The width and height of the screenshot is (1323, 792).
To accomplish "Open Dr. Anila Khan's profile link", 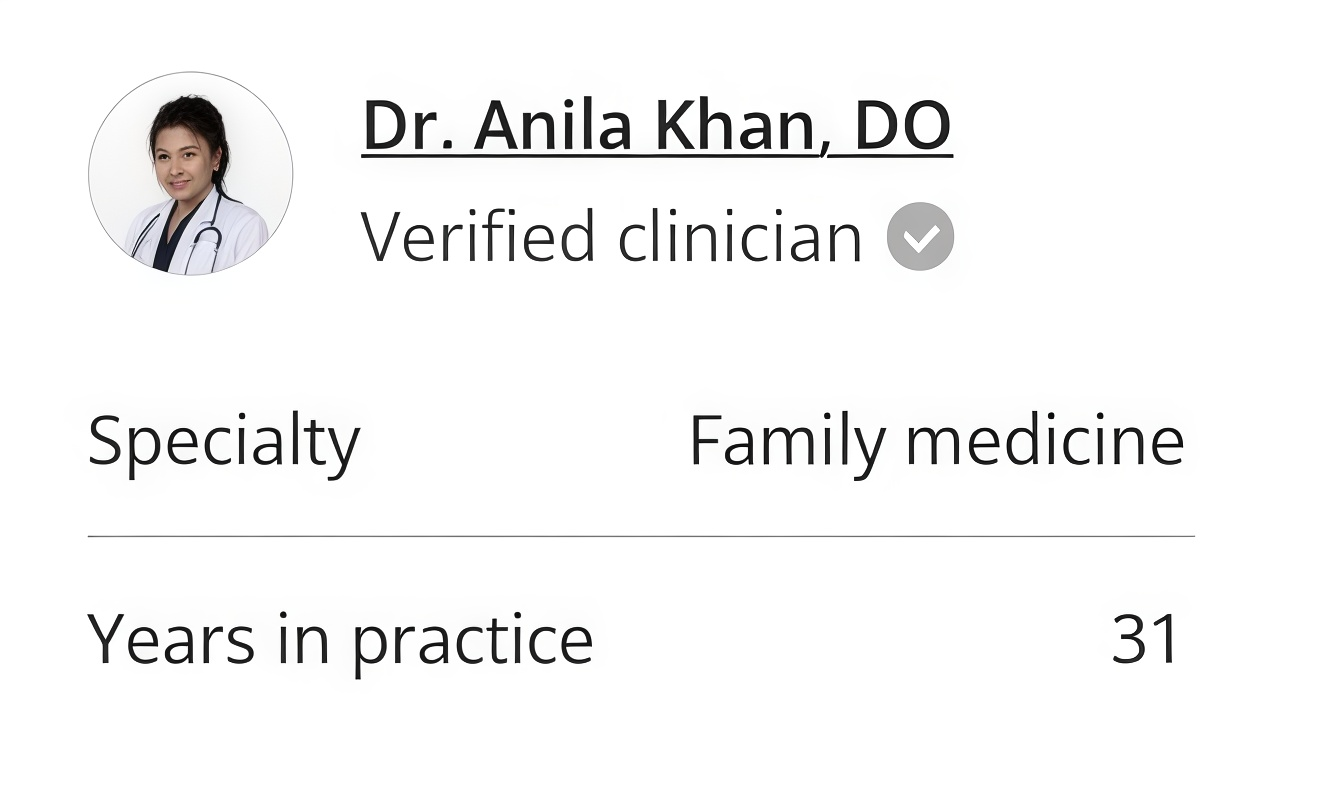I will coord(657,126).
